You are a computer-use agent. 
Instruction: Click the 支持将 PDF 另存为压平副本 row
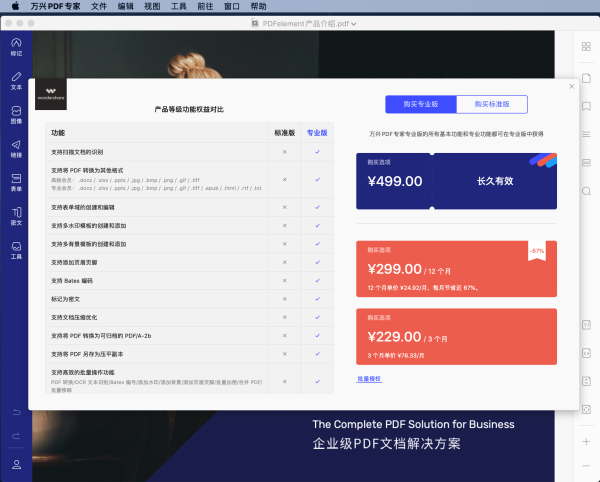tap(189, 354)
